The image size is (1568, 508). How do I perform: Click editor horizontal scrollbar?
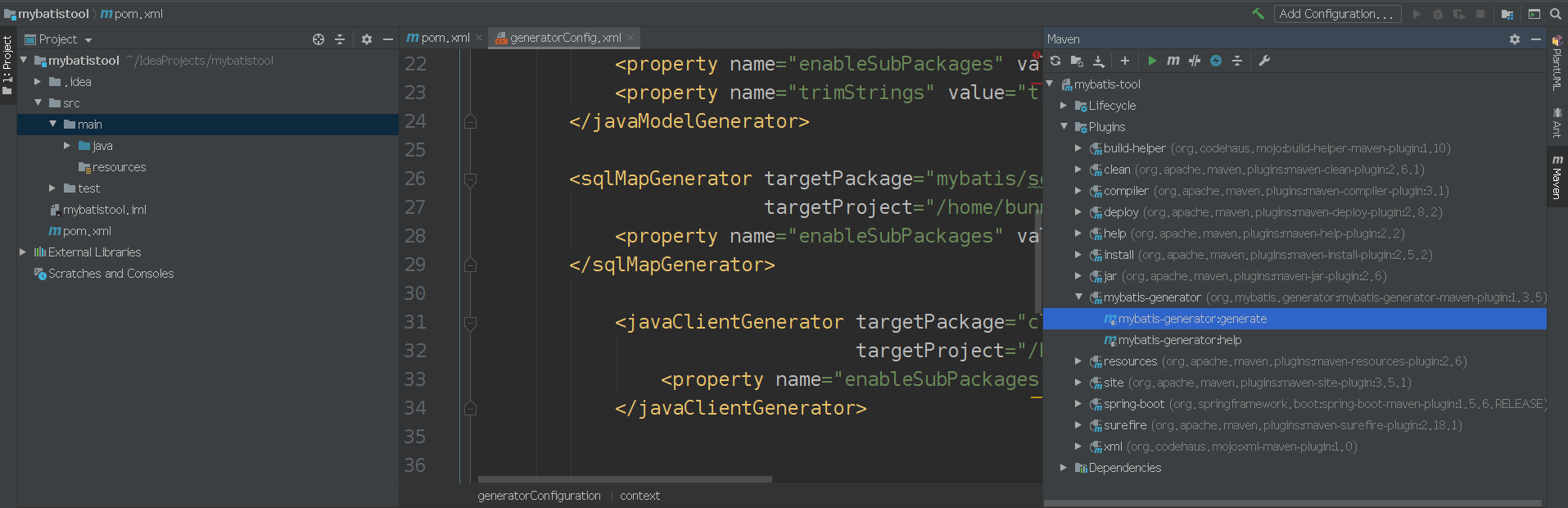pos(625,479)
